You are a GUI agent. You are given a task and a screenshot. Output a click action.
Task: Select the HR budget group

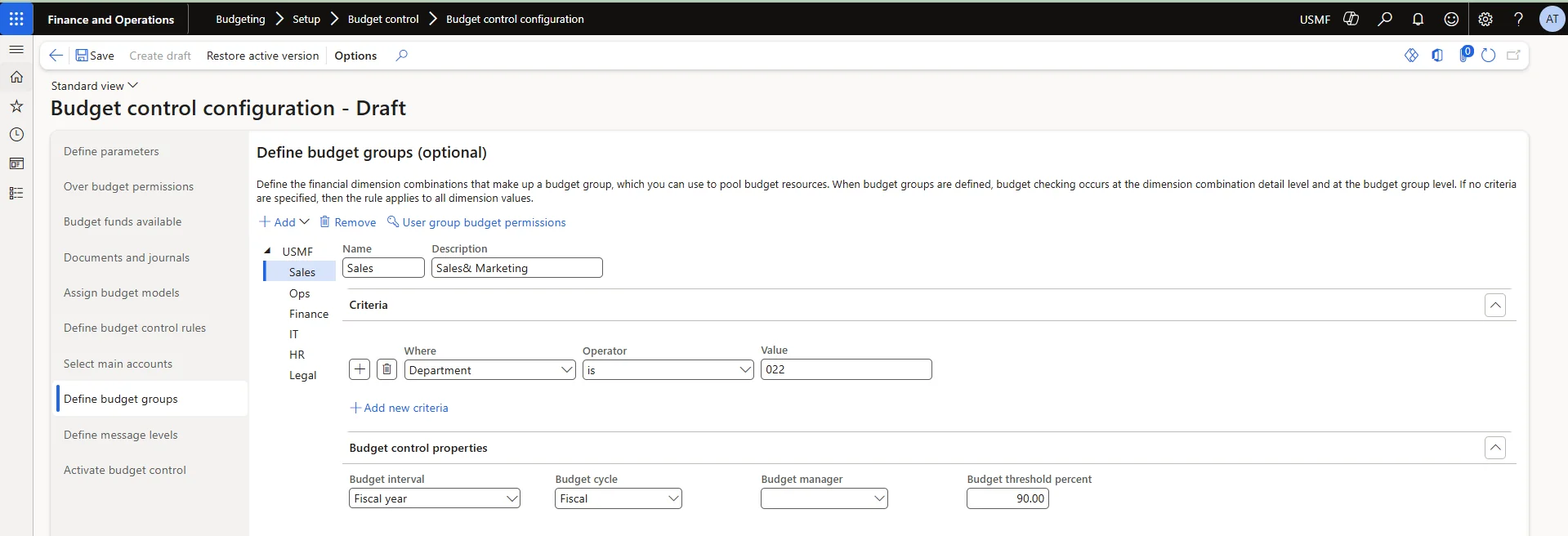coord(297,355)
